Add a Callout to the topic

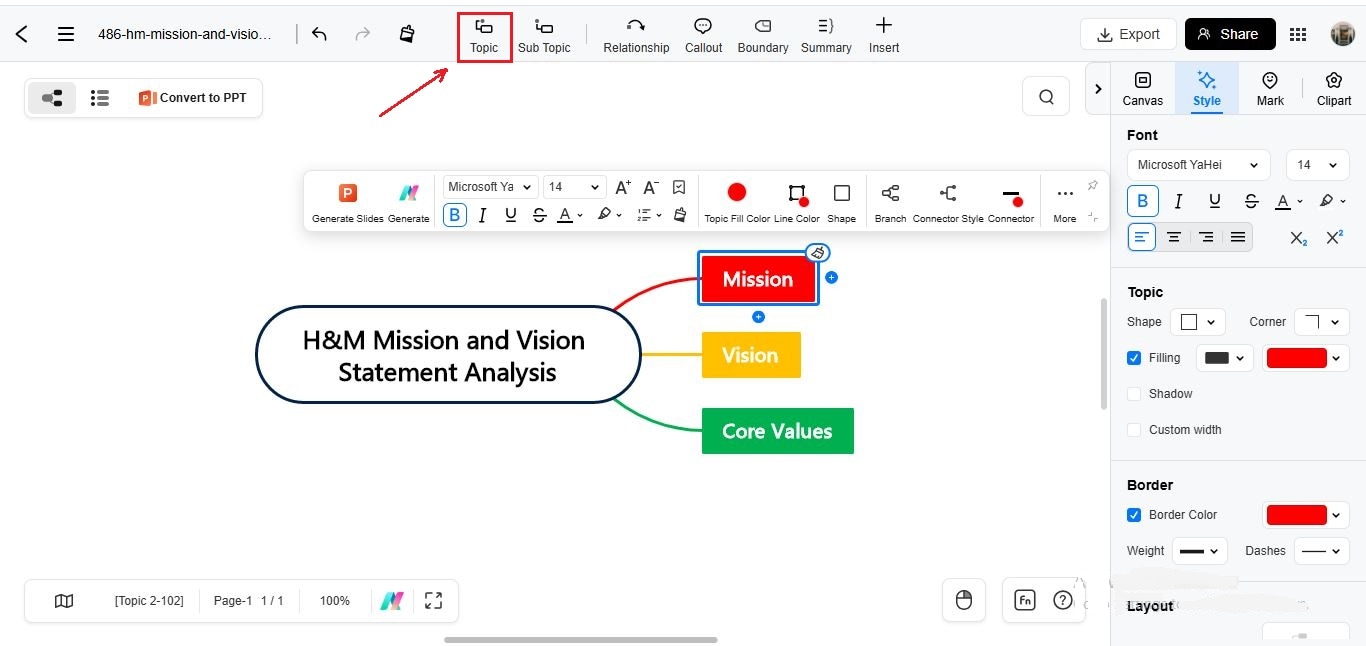point(703,36)
